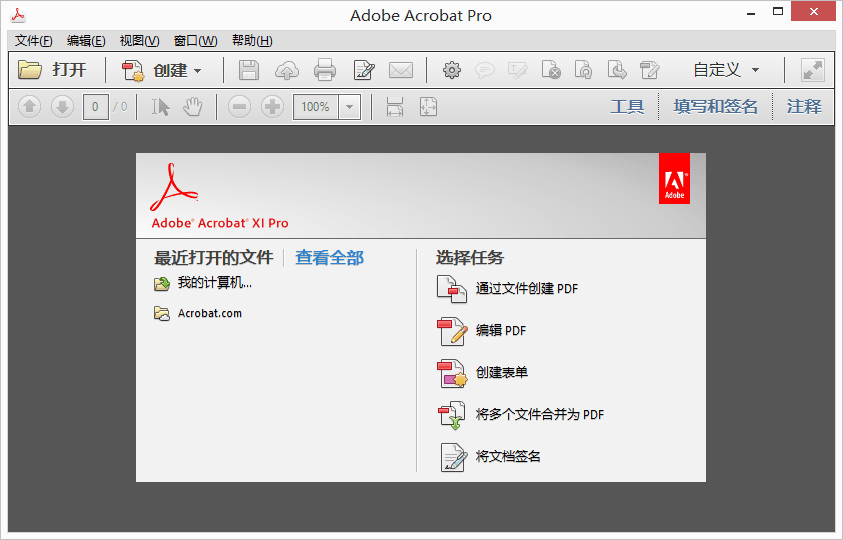
Task: Click the red Adobe logo badge
Action: [x=674, y=179]
